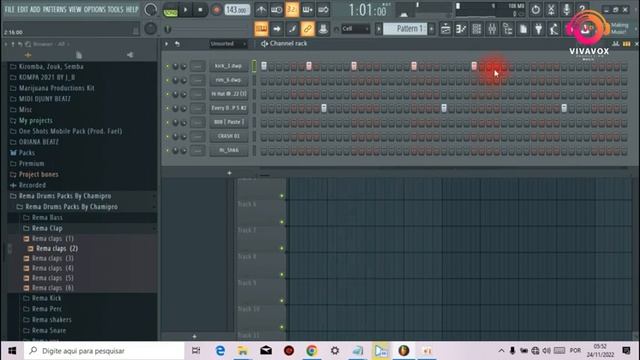Toggle the loop recording icon

click(323, 9)
